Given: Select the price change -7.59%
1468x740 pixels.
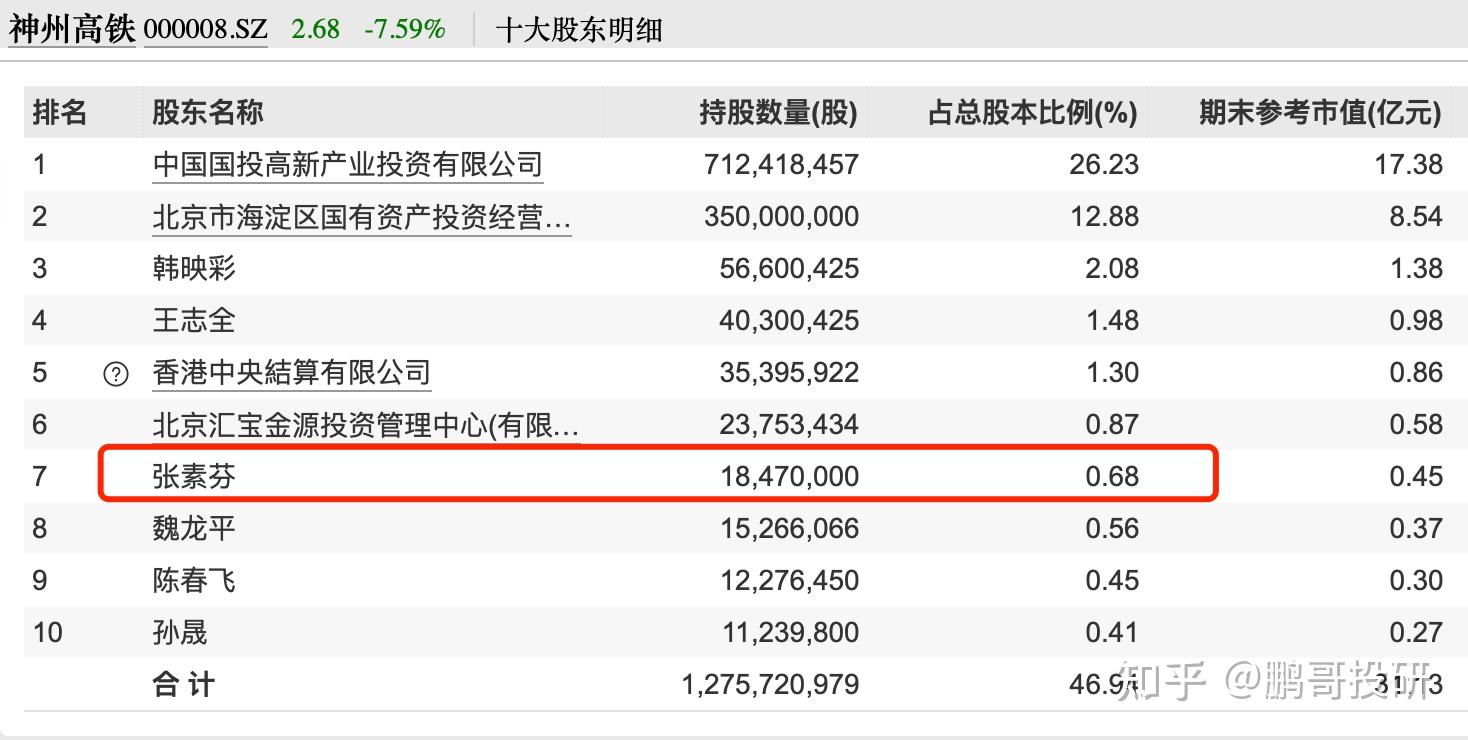Looking at the screenshot, I should [405, 29].
